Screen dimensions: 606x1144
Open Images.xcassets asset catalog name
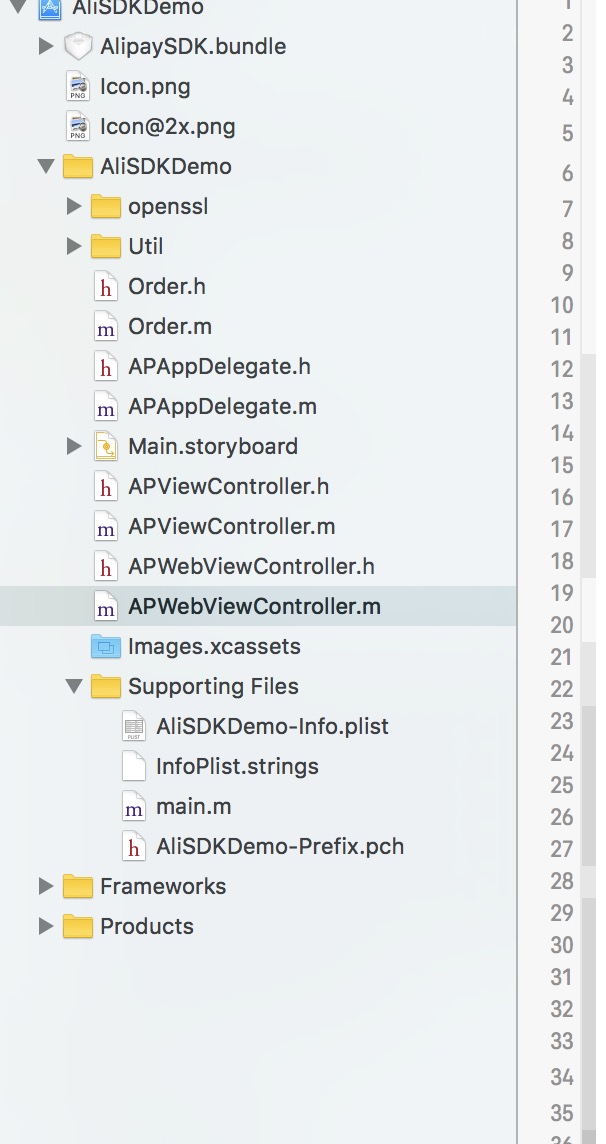point(214,646)
